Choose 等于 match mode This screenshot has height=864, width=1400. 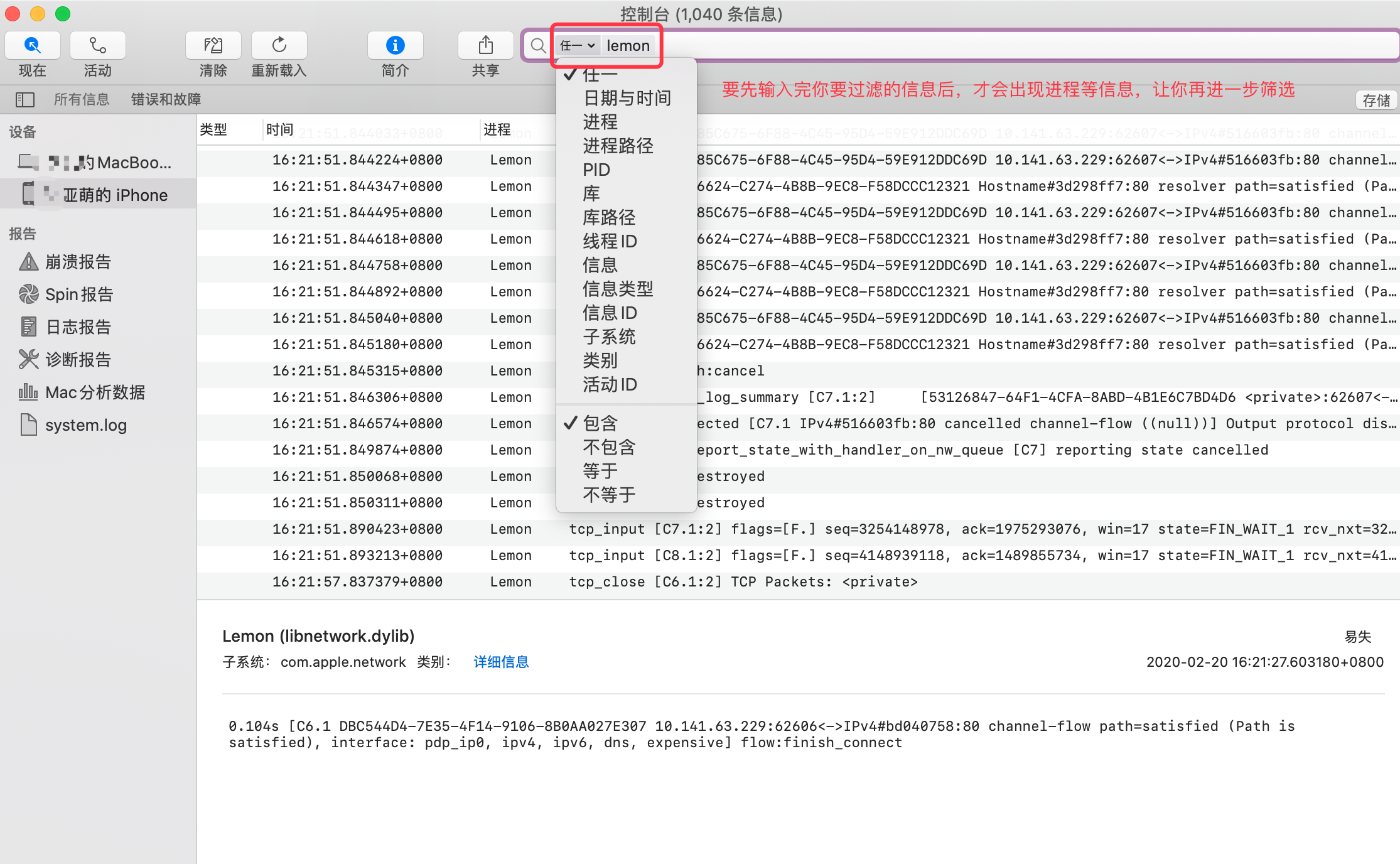click(x=600, y=471)
